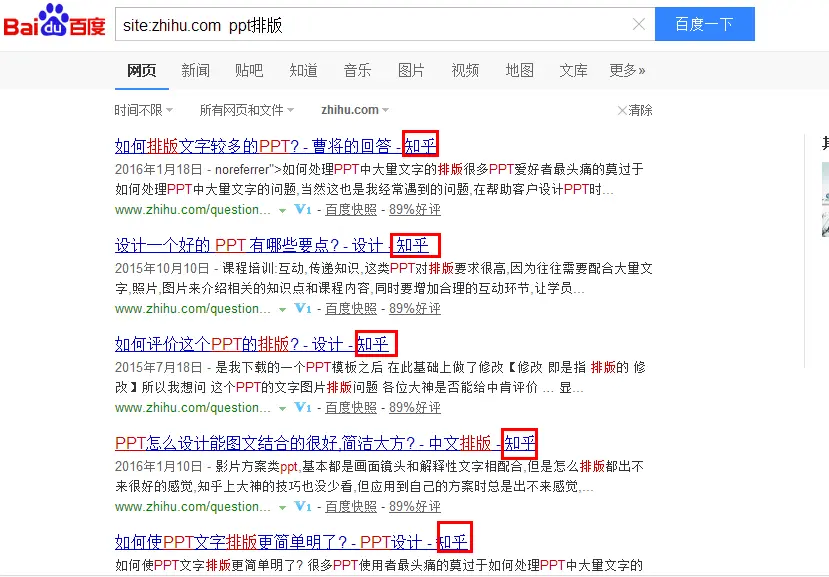Expand arrow beside URL of PPT怎么设计 result
Viewport: 829px width, 577px height.
pyautogui.click(x=283, y=507)
